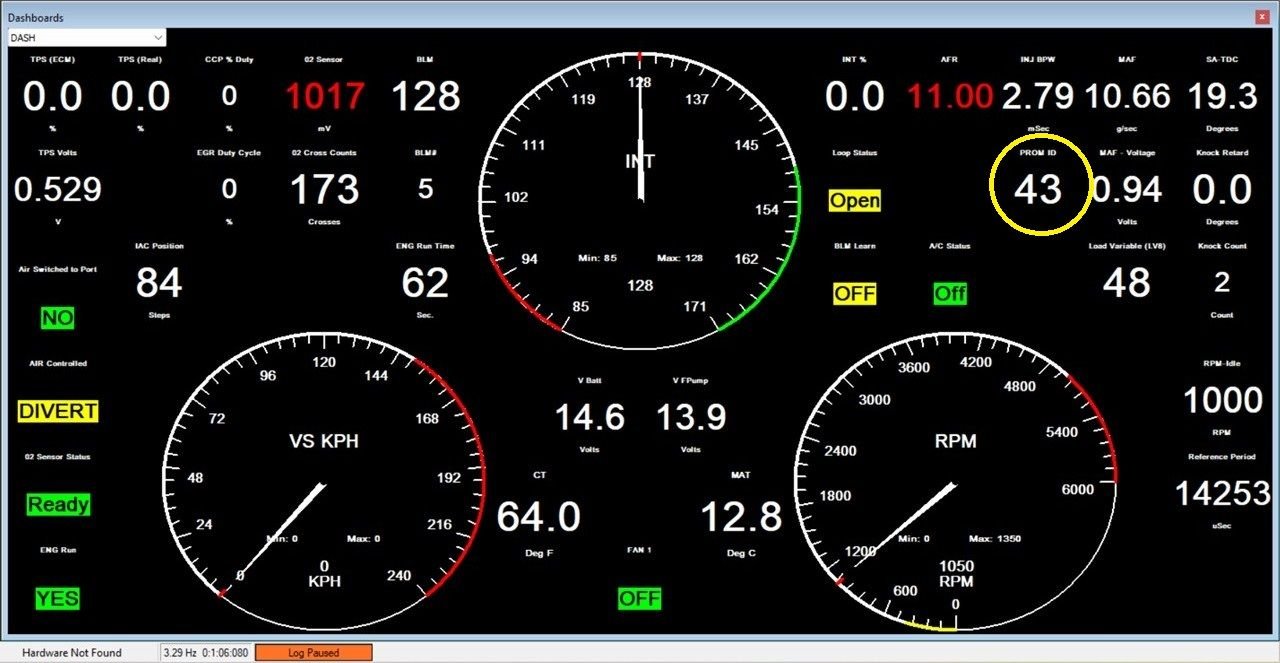Click the yellow Open loop status indicator

point(855,201)
